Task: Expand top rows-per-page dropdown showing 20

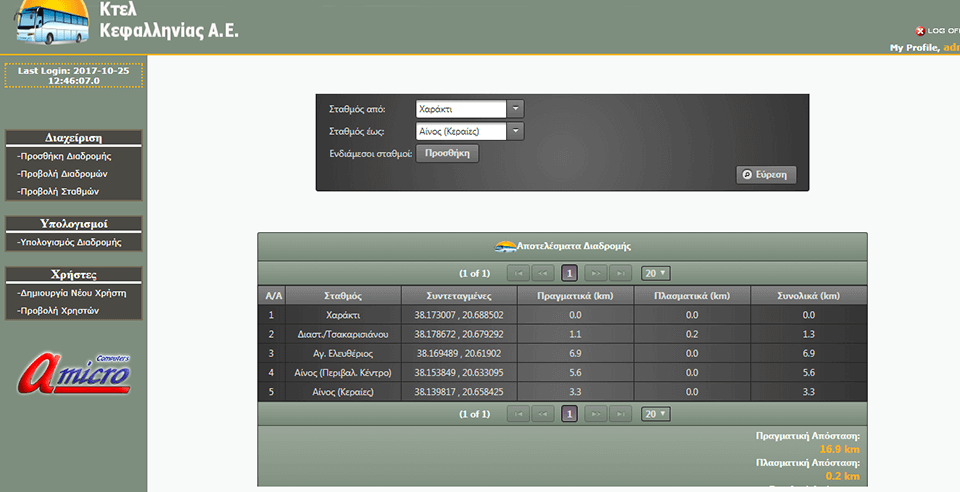Action: point(656,273)
